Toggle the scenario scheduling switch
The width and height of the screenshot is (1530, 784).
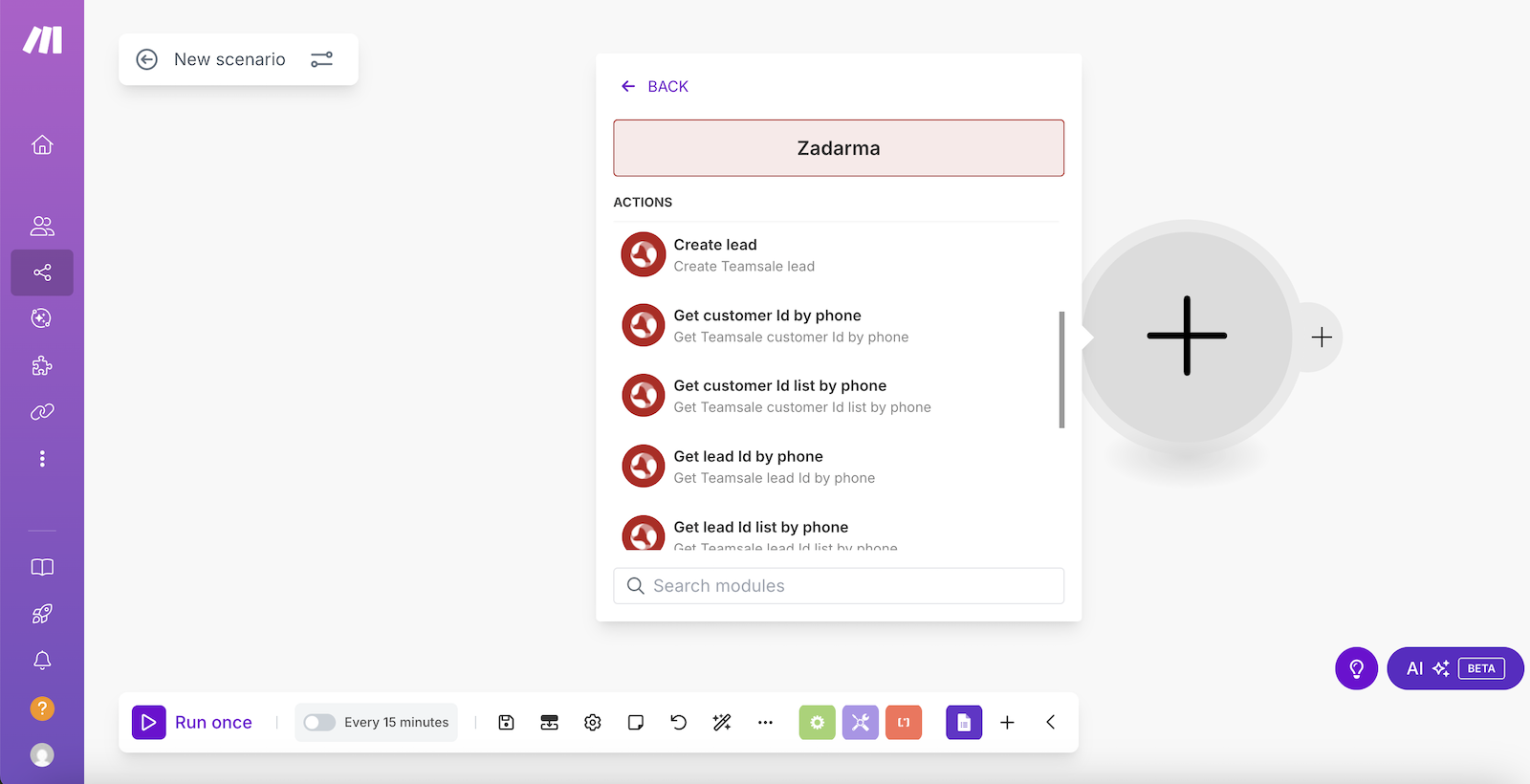point(319,723)
